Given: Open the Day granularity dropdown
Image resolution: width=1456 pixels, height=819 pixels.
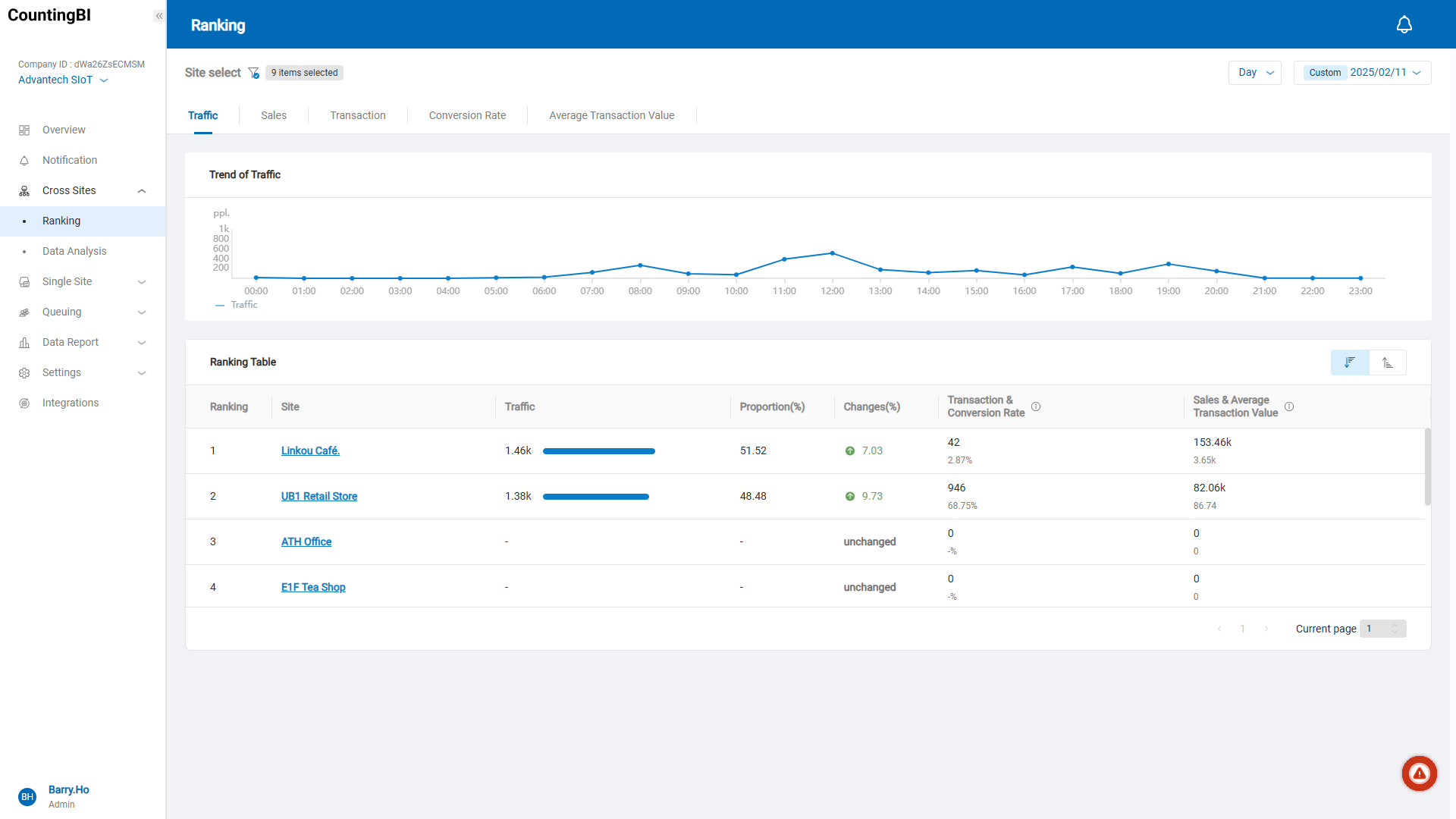Looking at the screenshot, I should (x=1255, y=73).
